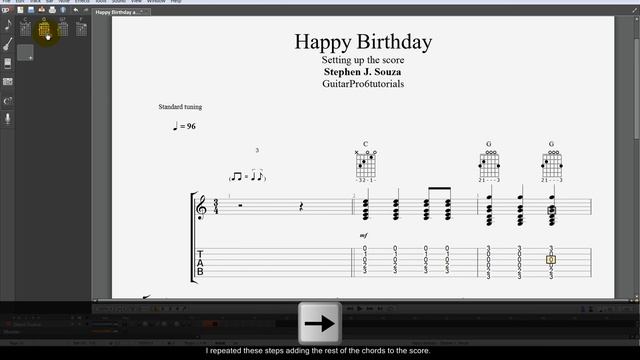This screenshot has height=360, width=640.
Task: Add a new chord with the plus tile
Action: (25, 53)
